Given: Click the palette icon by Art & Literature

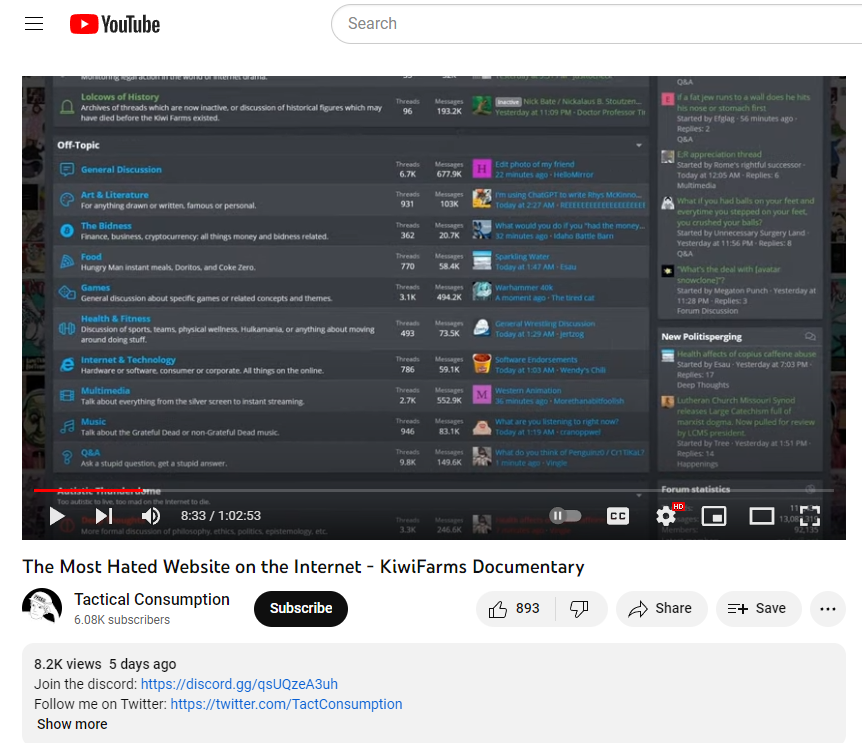Looking at the screenshot, I should (67, 200).
